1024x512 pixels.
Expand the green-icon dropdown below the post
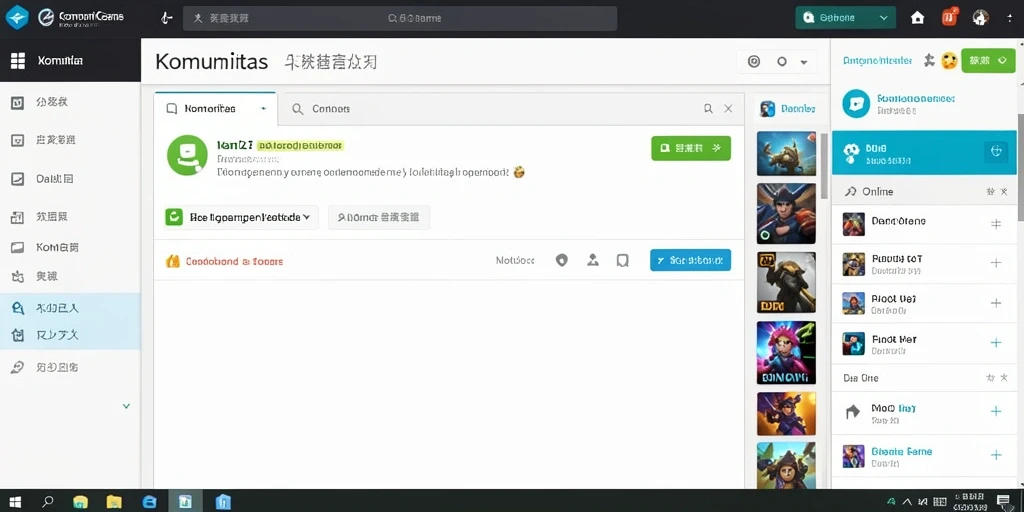tap(240, 217)
